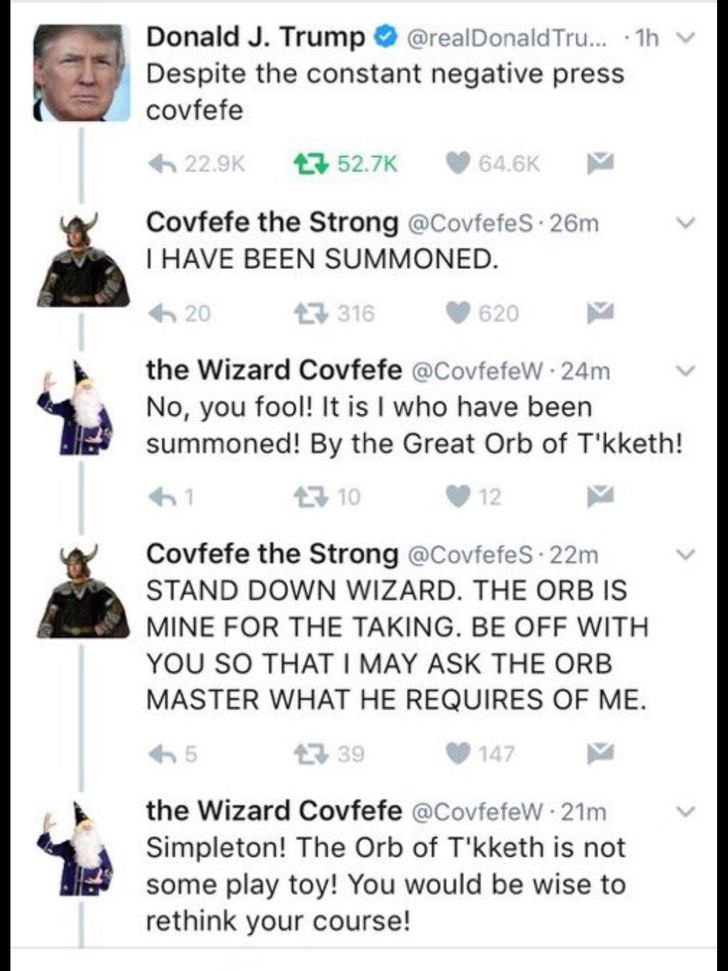Reply to the 'I HAVE BEEN SUMMONED' tweet
The width and height of the screenshot is (728, 971).
point(162,314)
